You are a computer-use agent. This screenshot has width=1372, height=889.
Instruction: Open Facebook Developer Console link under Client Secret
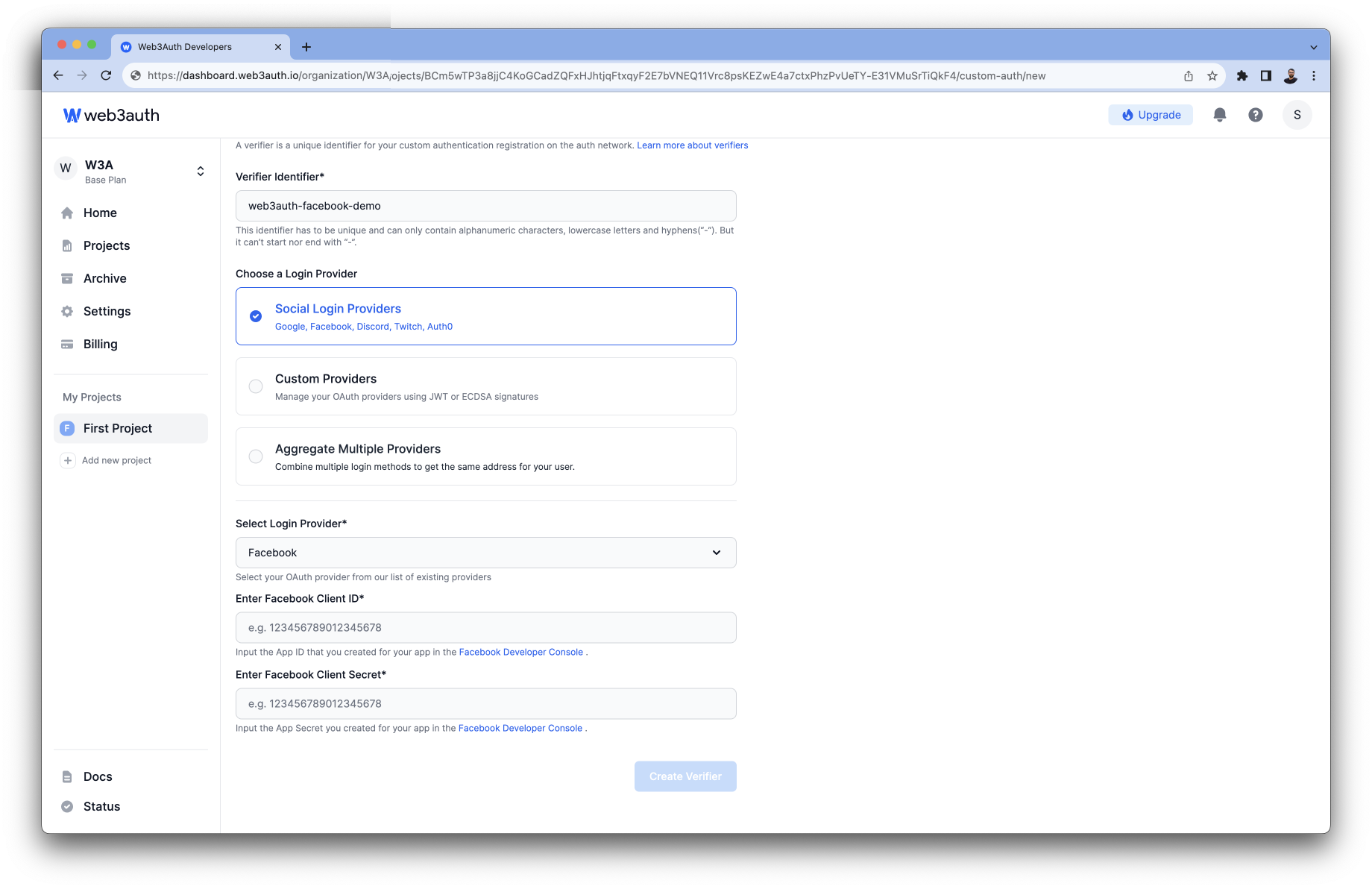pos(520,728)
